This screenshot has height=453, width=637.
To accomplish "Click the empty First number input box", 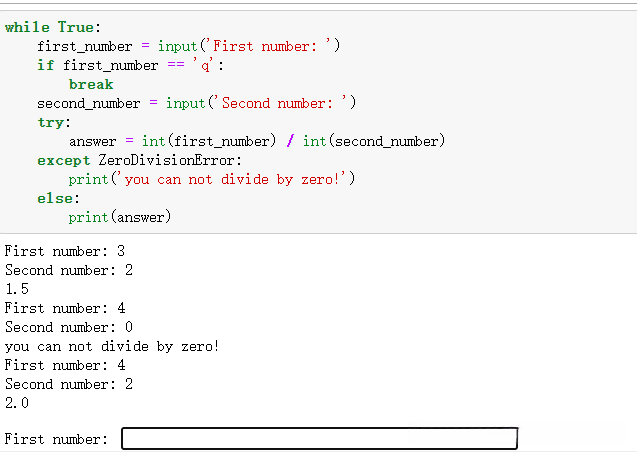I will (319, 439).
